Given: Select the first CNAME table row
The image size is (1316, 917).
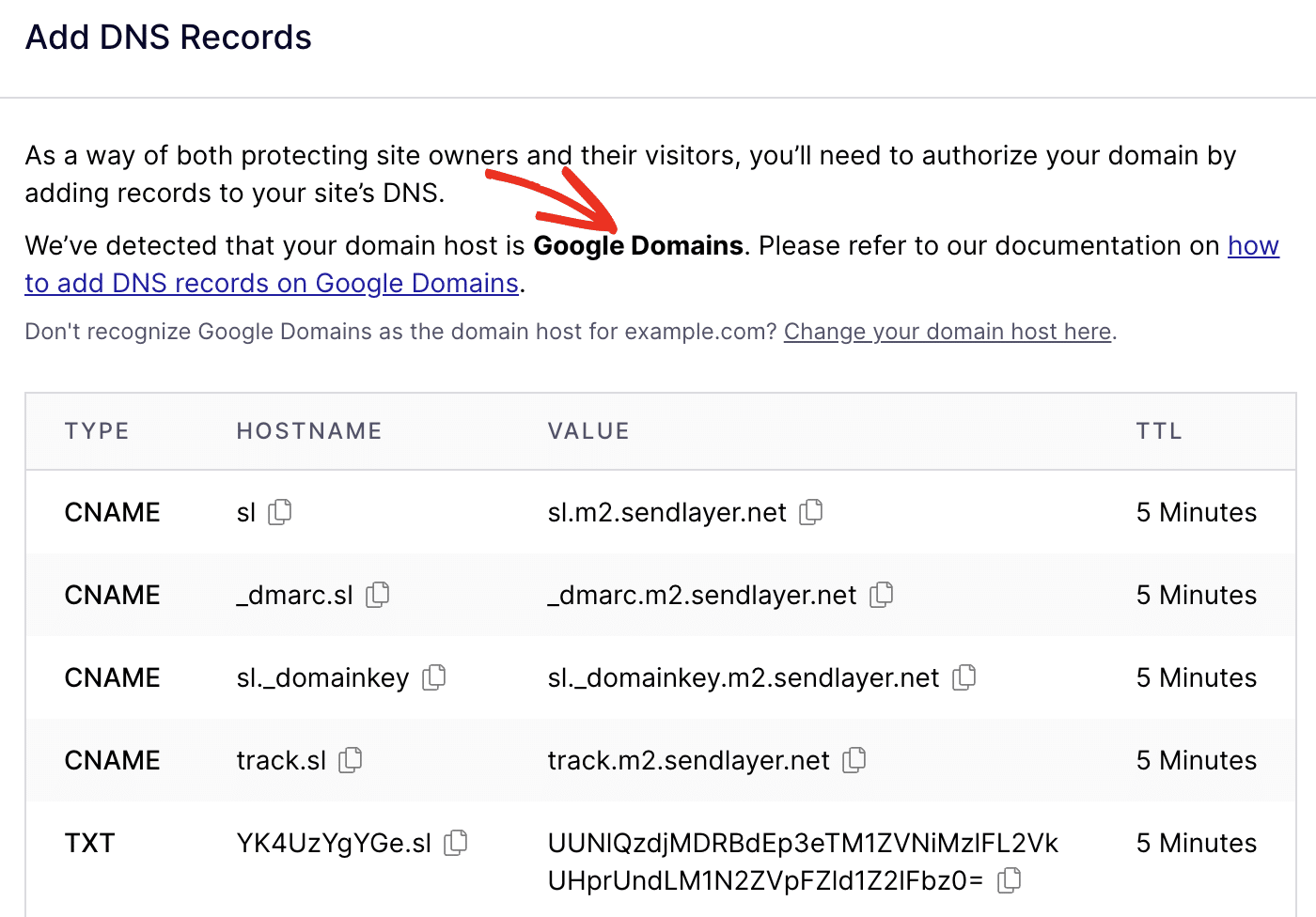Looking at the screenshot, I should (x=658, y=512).
